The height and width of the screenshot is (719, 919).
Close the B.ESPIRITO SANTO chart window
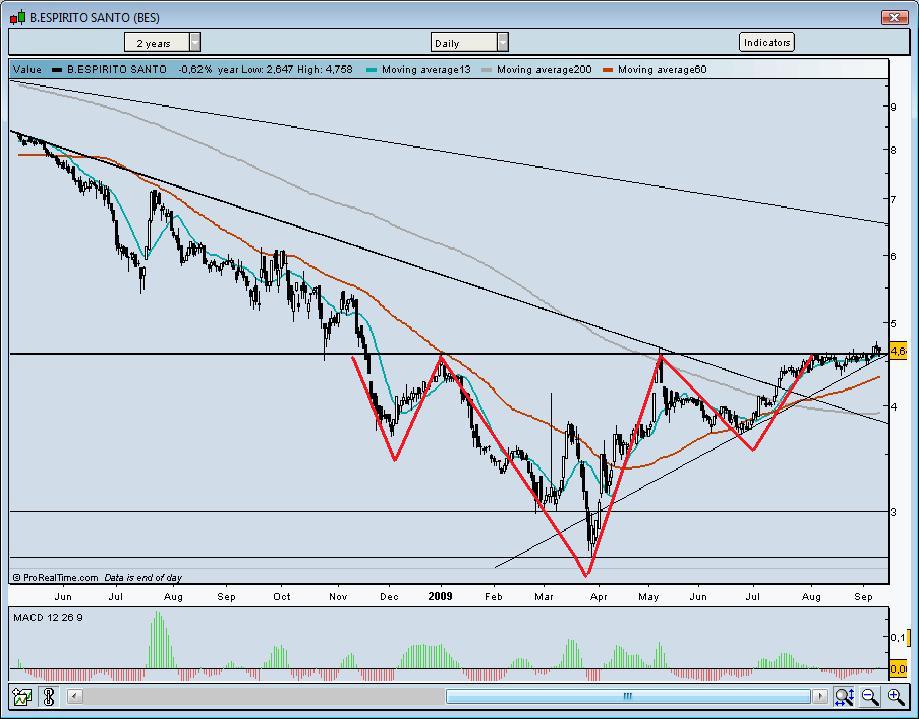(894, 18)
